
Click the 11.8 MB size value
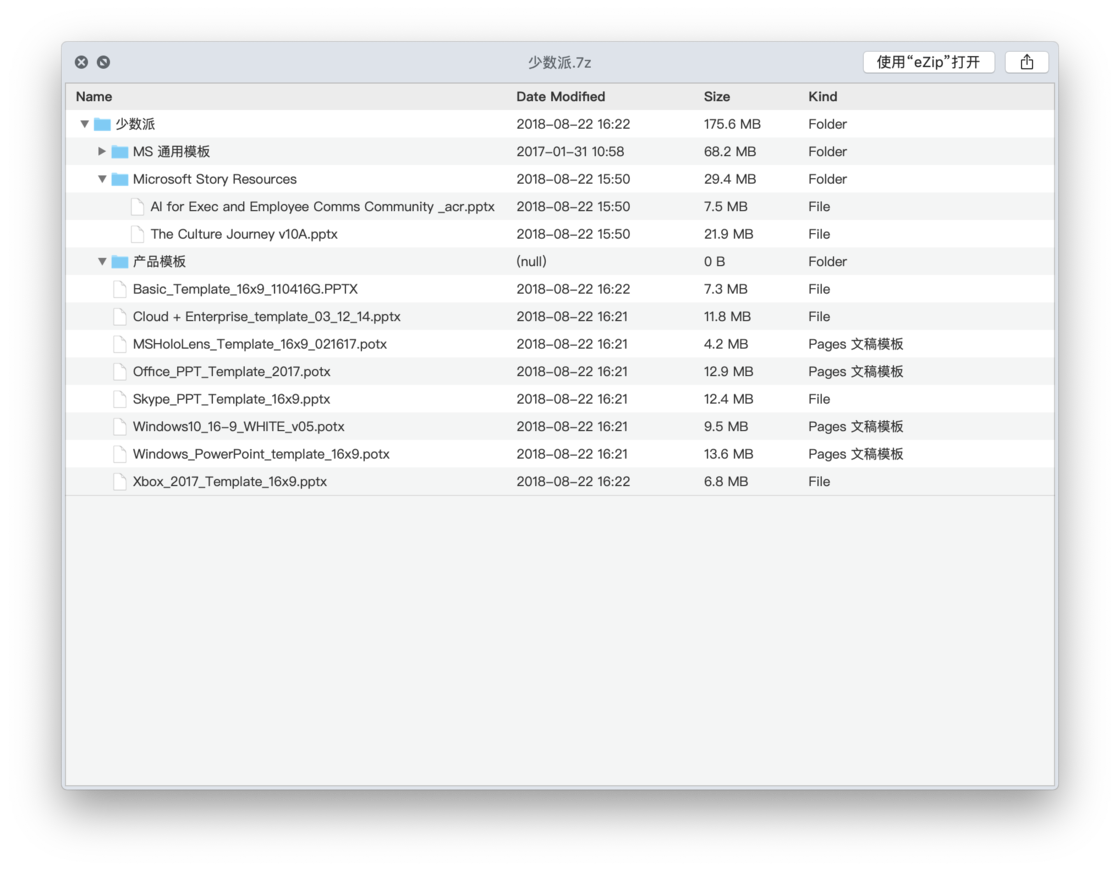pyautogui.click(x=727, y=317)
